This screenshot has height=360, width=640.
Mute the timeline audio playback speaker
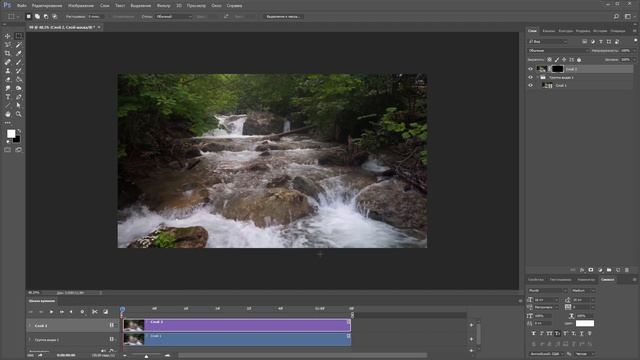point(103,351)
